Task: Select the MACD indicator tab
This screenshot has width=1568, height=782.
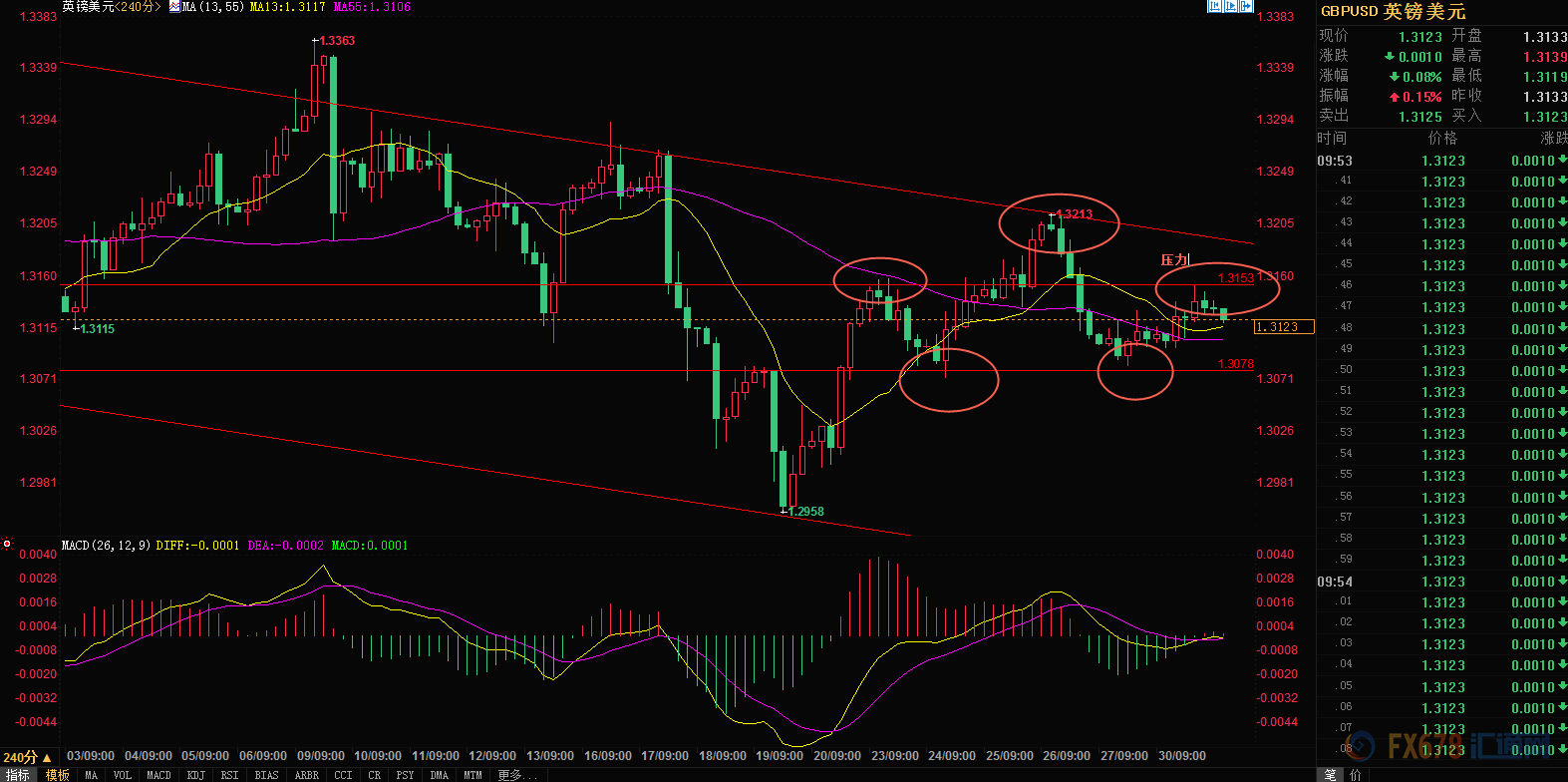Action: (158, 775)
